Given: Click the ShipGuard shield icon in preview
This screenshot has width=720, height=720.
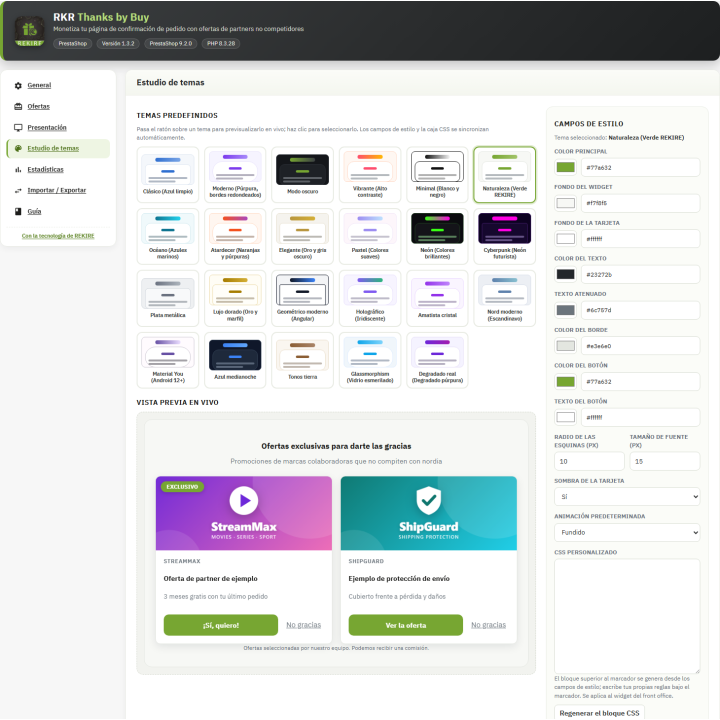Looking at the screenshot, I should [428, 501].
